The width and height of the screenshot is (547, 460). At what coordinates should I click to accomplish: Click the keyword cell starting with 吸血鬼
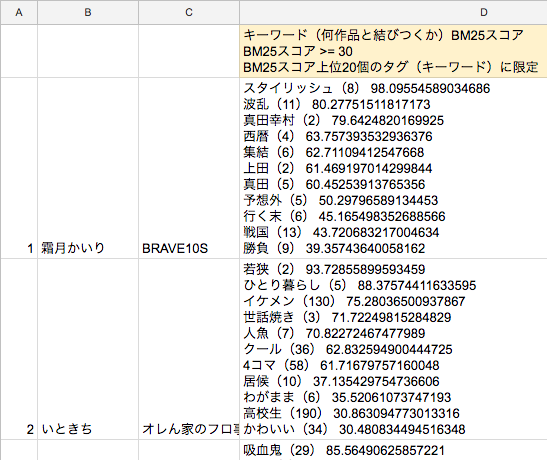pyautogui.click(x=393, y=450)
